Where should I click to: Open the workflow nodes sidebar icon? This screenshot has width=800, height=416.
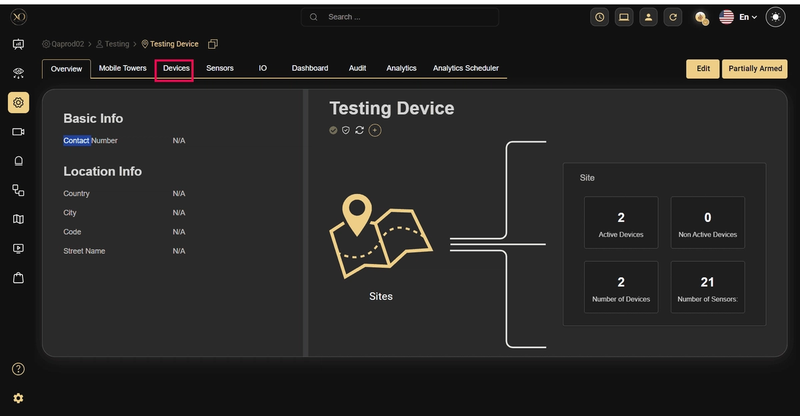click(18, 190)
